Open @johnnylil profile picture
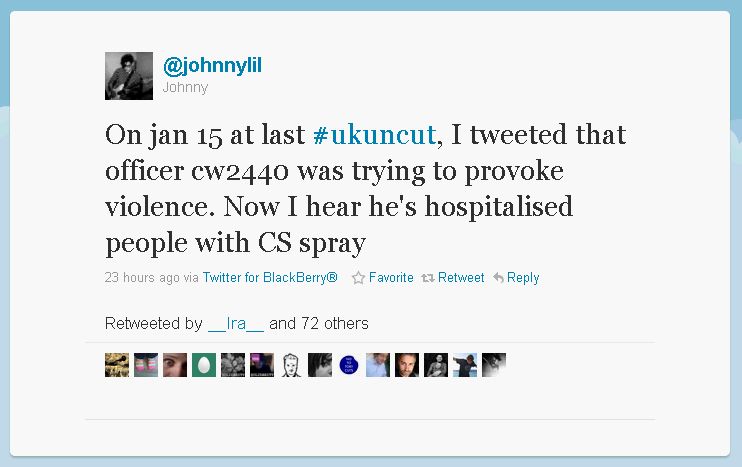The height and width of the screenshot is (467, 742). pos(129,76)
